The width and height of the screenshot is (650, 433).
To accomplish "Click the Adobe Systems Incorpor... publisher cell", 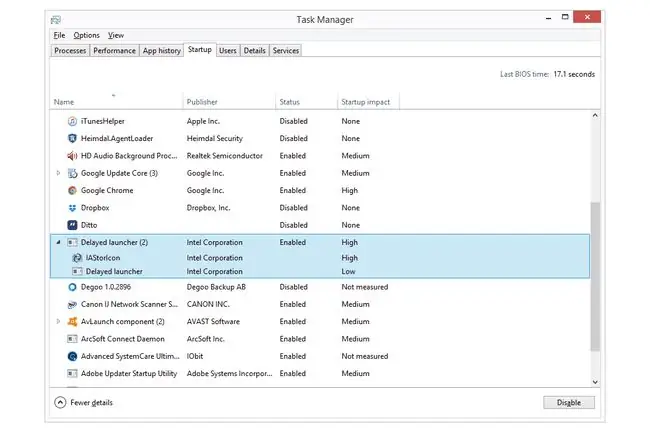I will pyautogui.click(x=229, y=374).
